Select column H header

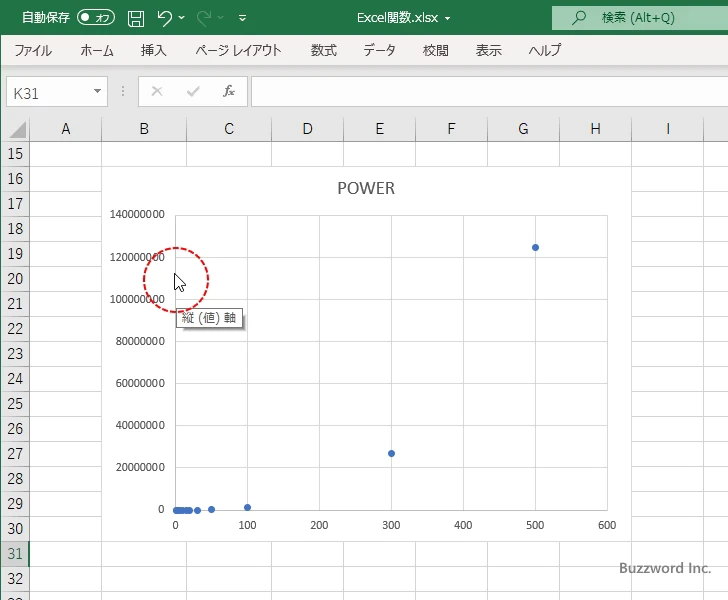tap(595, 129)
